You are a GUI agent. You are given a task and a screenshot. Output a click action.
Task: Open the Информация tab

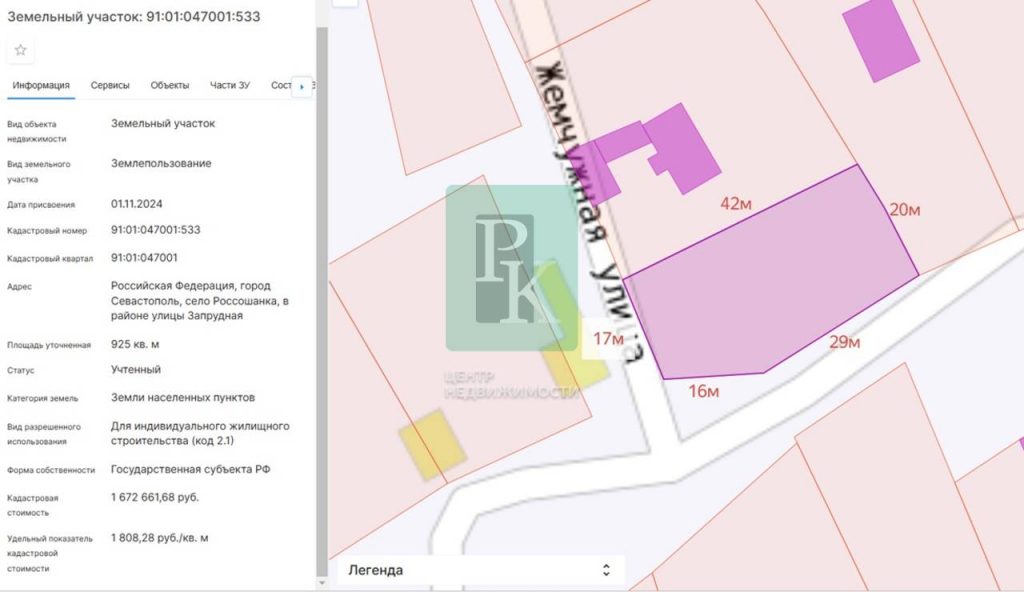(41, 86)
